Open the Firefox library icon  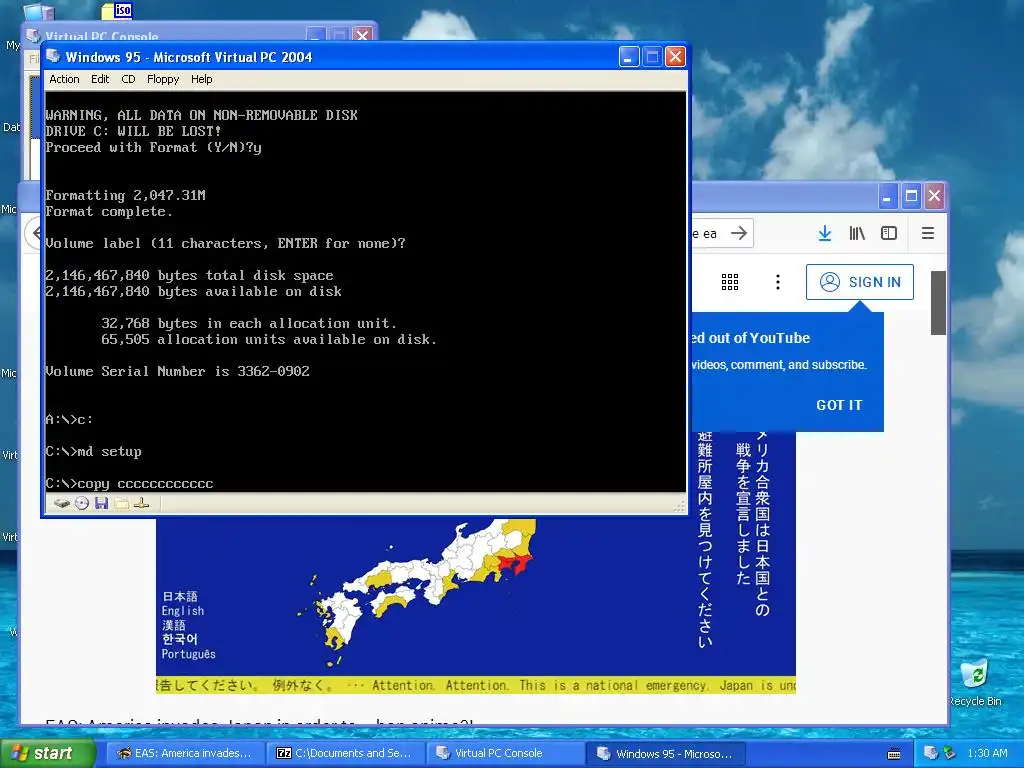(857, 233)
